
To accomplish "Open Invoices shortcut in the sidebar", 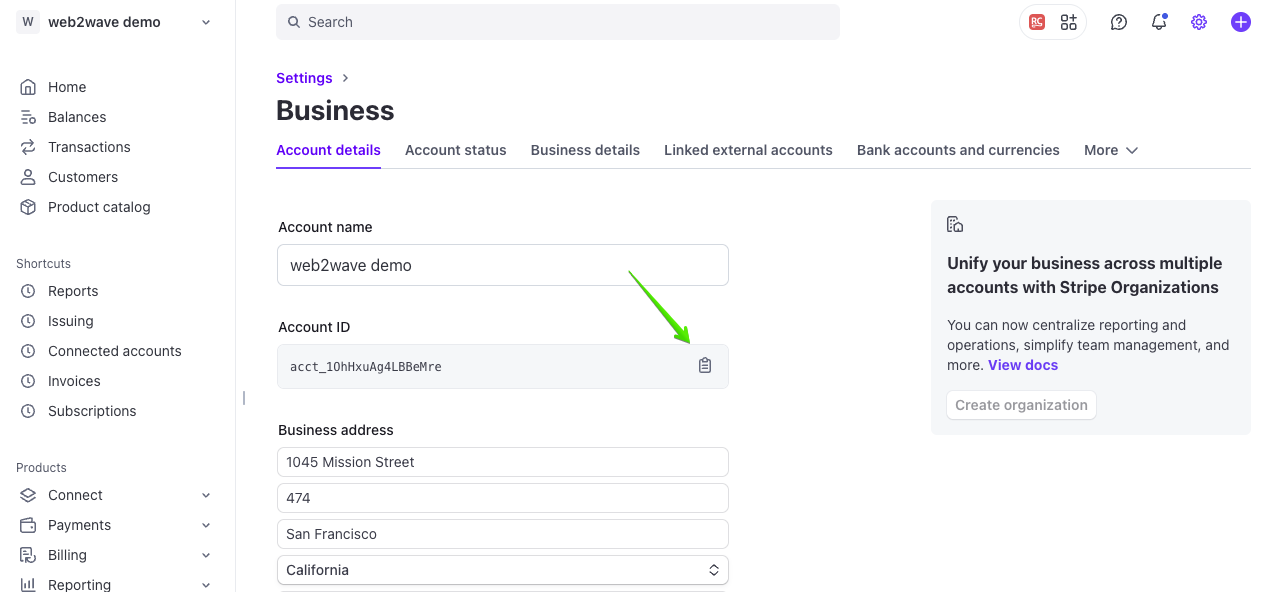I will click(x=74, y=381).
